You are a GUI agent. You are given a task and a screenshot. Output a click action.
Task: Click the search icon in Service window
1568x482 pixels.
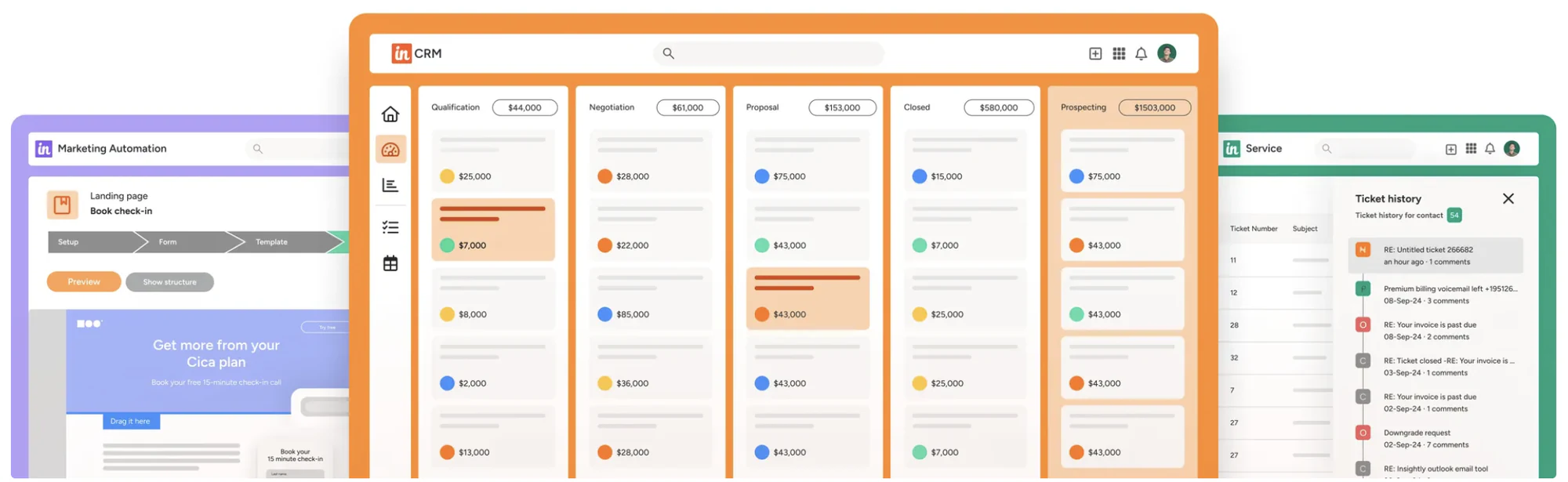point(1327,148)
